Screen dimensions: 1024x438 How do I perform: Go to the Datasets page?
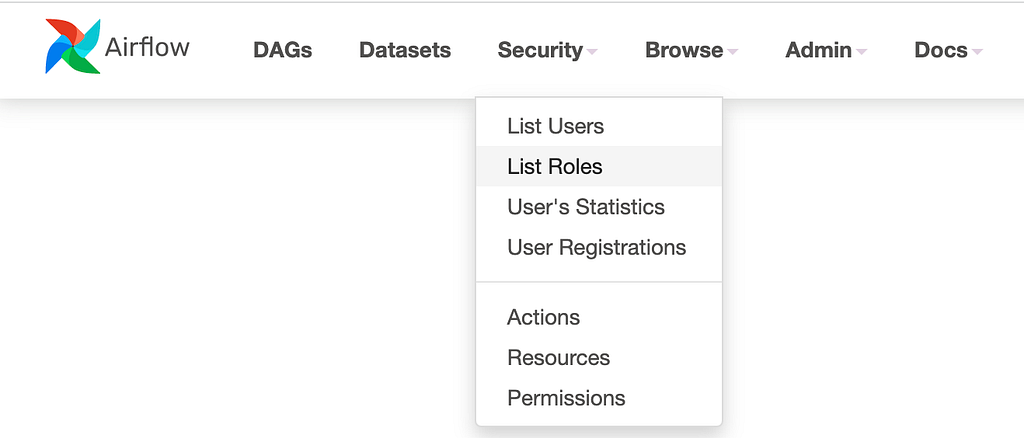point(405,50)
